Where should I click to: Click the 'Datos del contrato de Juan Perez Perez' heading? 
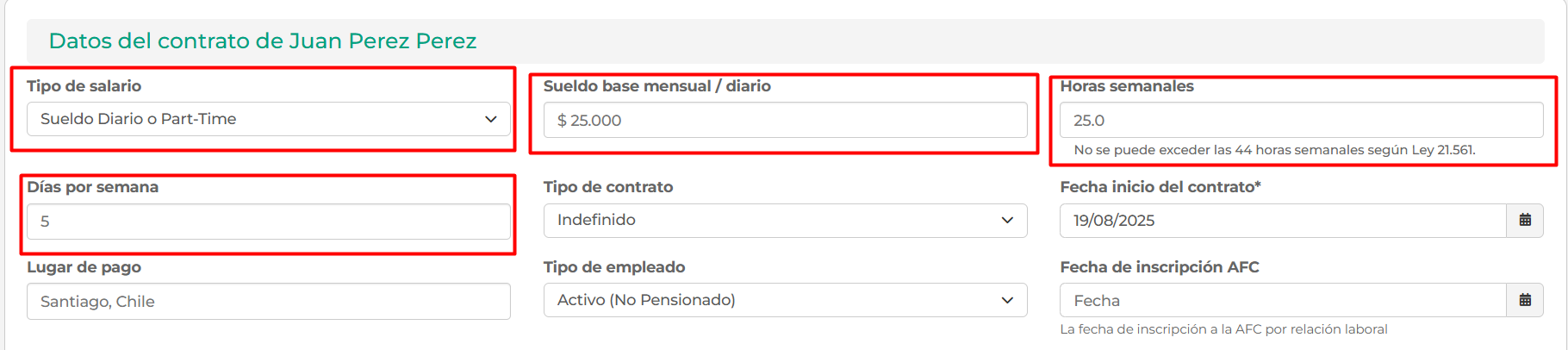point(263,41)
